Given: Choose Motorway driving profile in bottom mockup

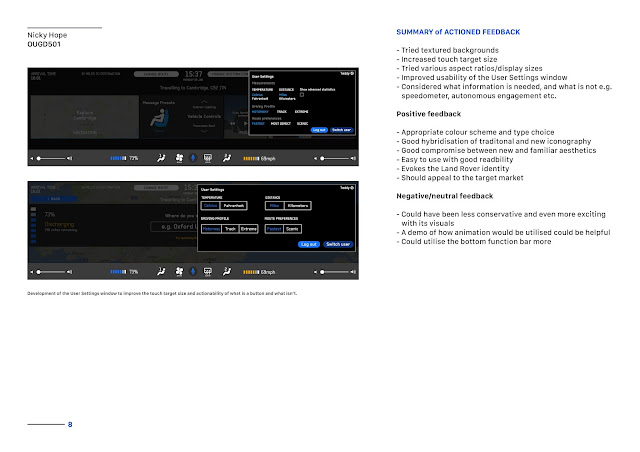Looking at the screenshot, I should pos(211,229).
